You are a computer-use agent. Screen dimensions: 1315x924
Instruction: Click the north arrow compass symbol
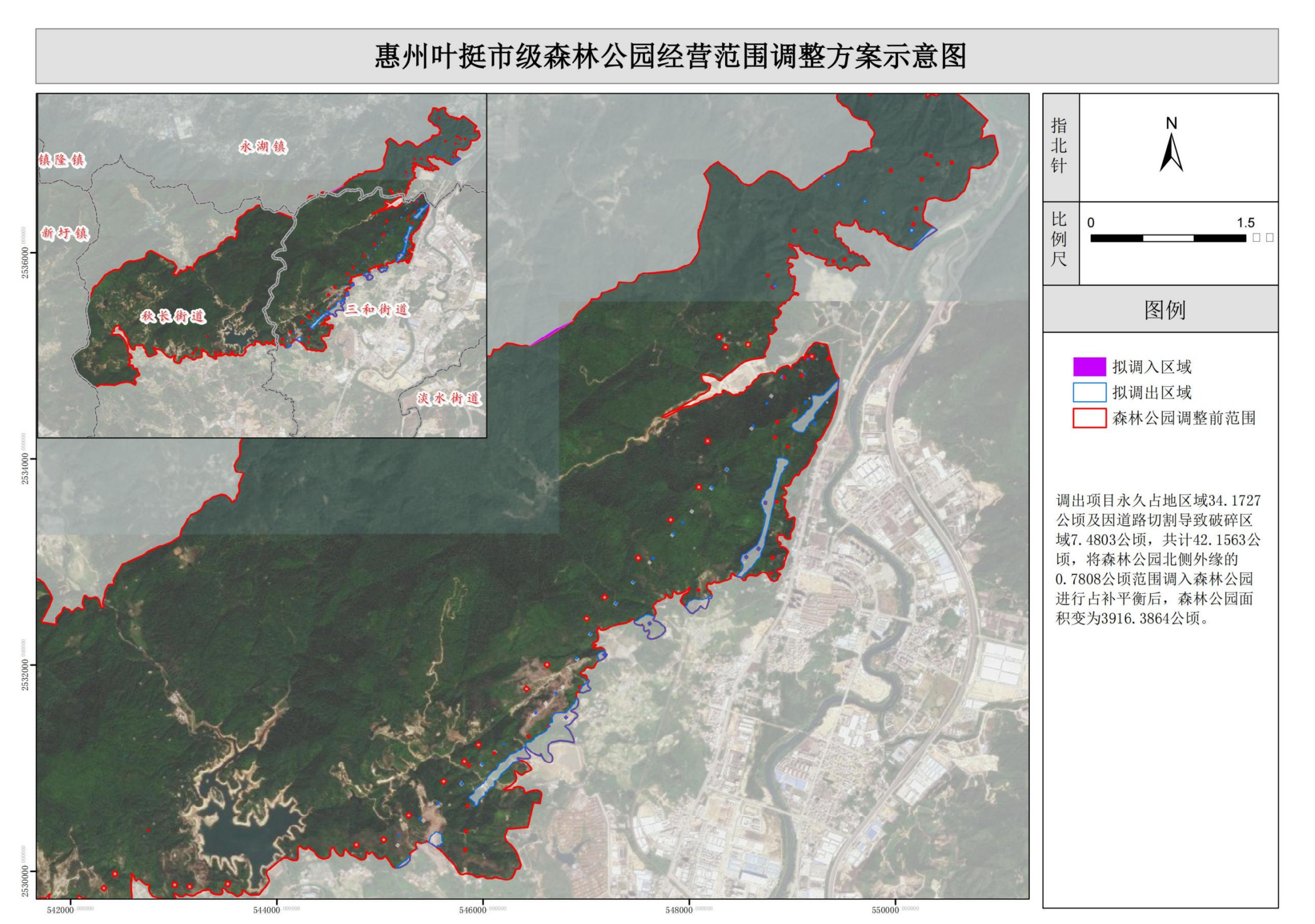(1171, 152)
